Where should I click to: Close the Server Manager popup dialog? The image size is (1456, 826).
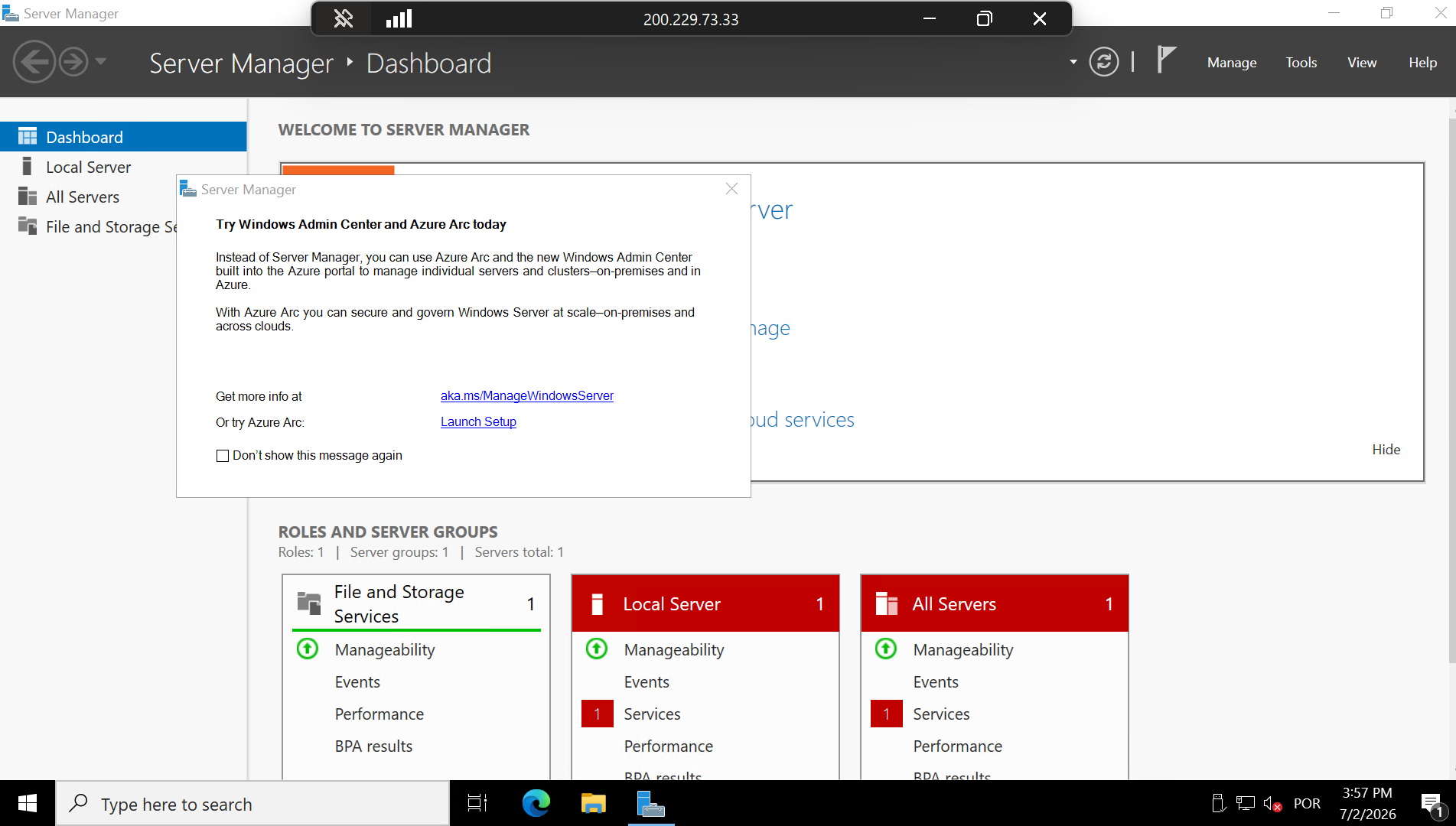tap(731, 189)
